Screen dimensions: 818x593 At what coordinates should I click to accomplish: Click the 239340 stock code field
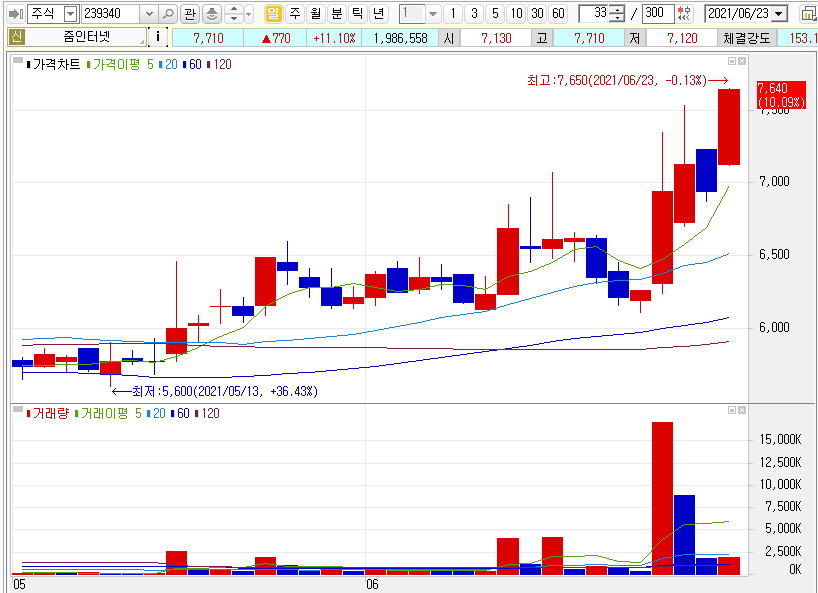point(111,14)
